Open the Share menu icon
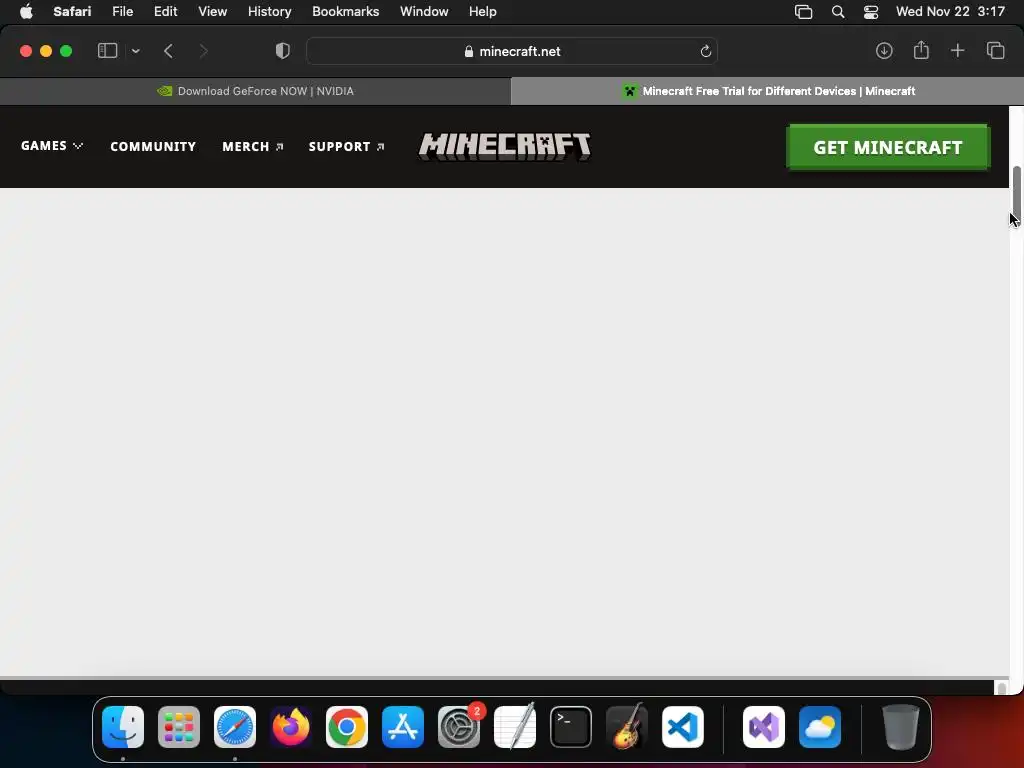The width and height of the screenshot is (1024, 768). [x=921, y=50]
